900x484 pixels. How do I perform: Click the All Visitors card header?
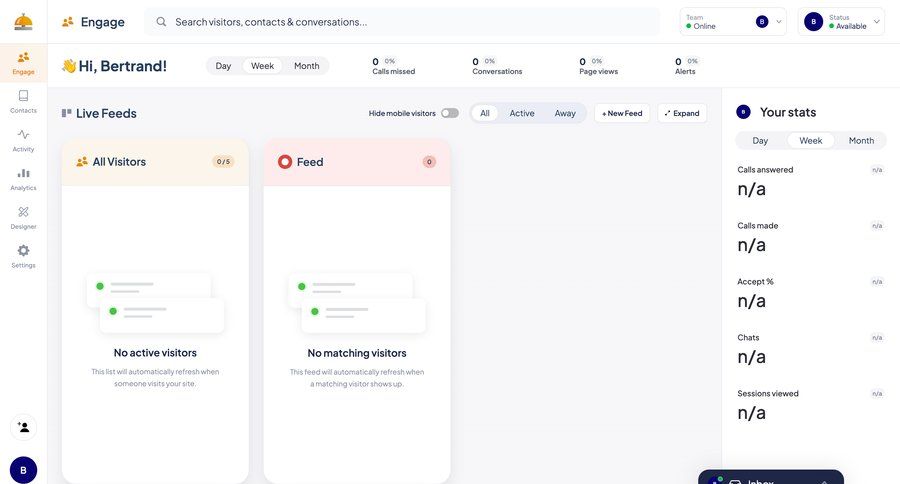[155, 162]
